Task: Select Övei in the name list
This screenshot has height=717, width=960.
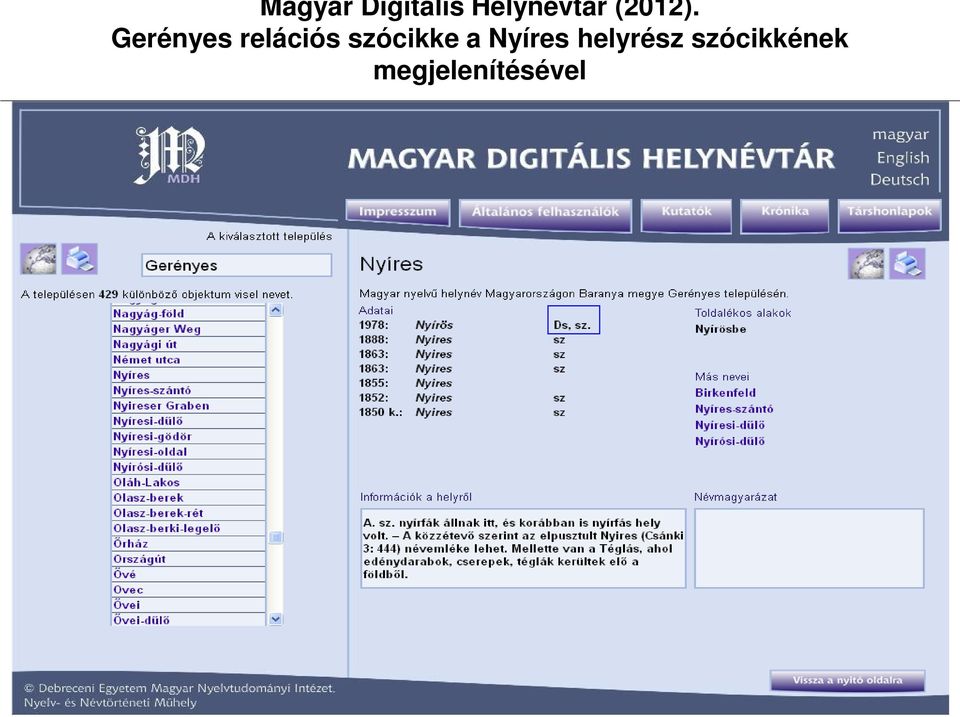Action: pos(189,604)
